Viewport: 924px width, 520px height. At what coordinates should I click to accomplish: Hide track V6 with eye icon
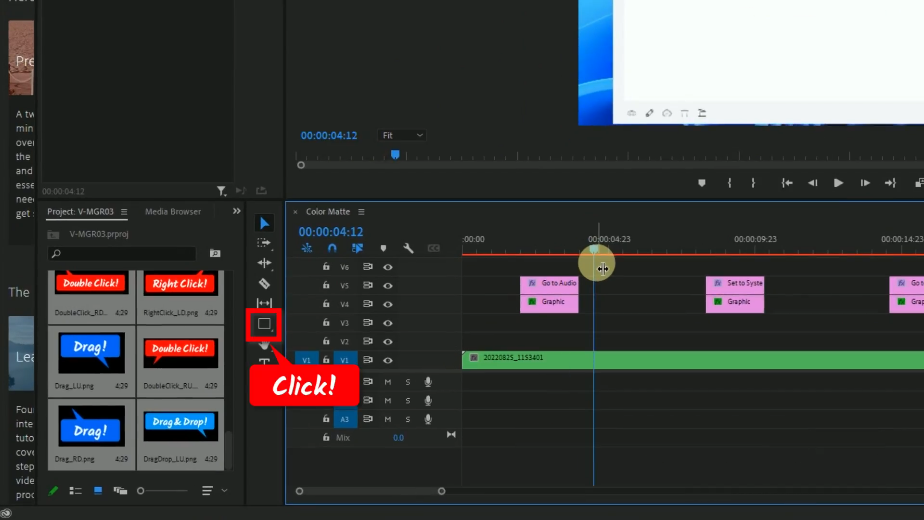coord(388,267)
